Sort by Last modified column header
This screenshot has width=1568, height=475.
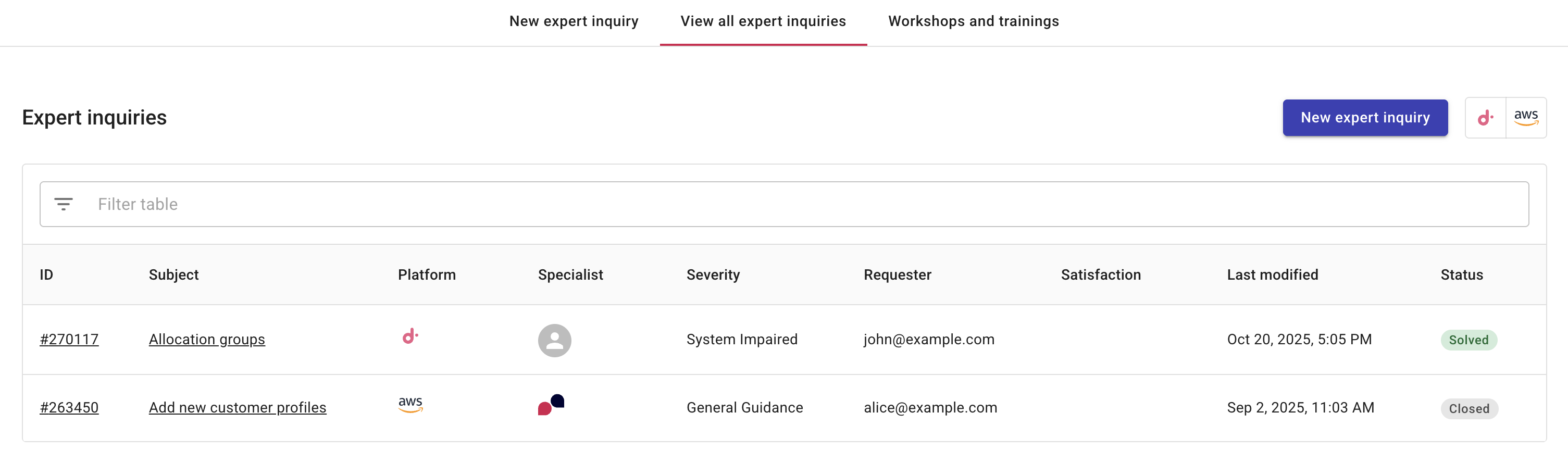coord(1273,274)
